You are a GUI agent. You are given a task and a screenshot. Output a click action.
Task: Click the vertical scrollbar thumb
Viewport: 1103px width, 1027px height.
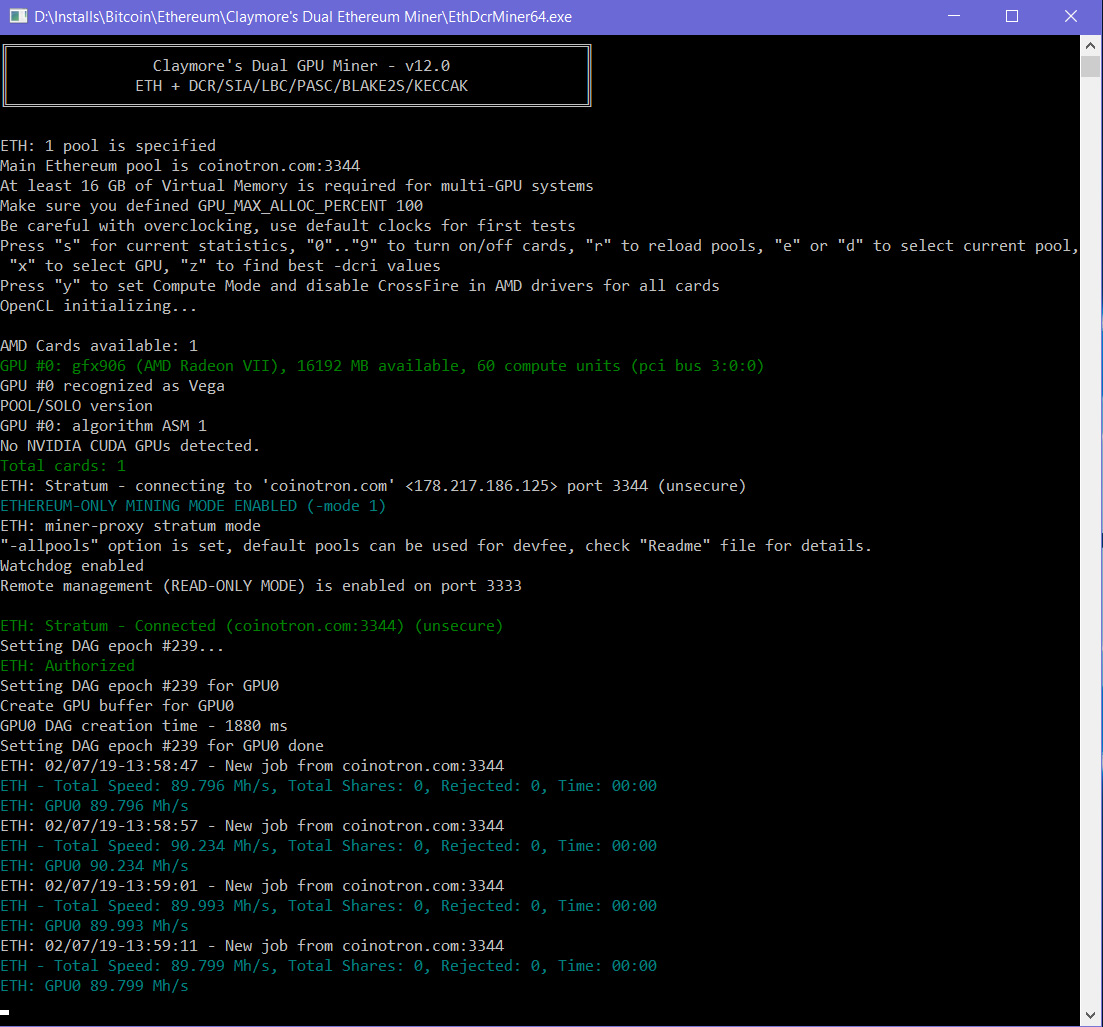(1090, 67)
